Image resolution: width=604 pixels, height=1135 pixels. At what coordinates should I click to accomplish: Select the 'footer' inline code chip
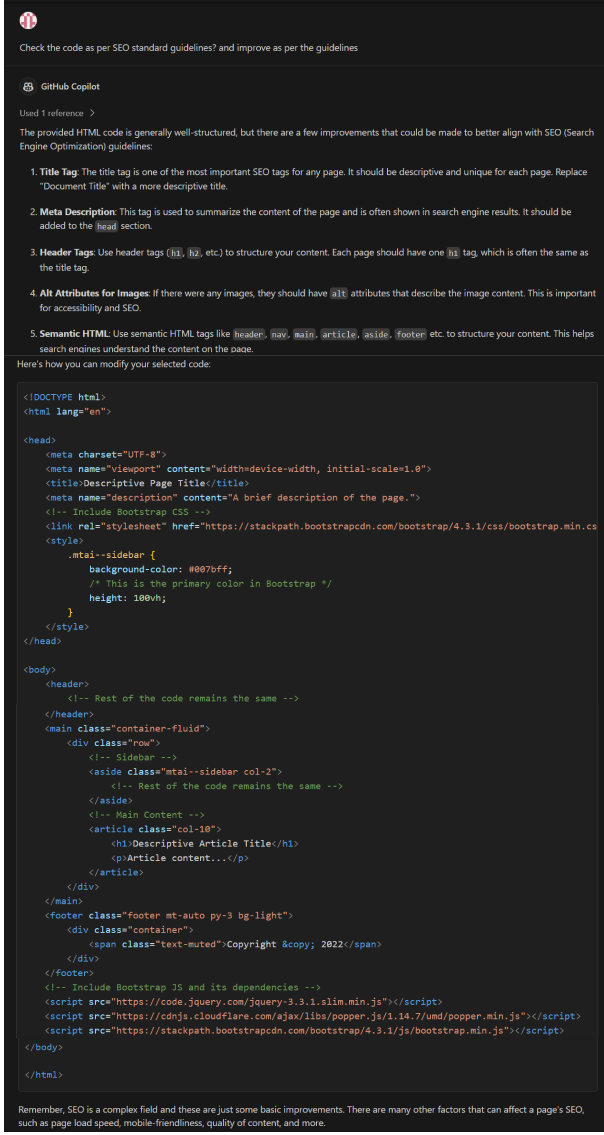pyautogui.click(x=411, y=335)
